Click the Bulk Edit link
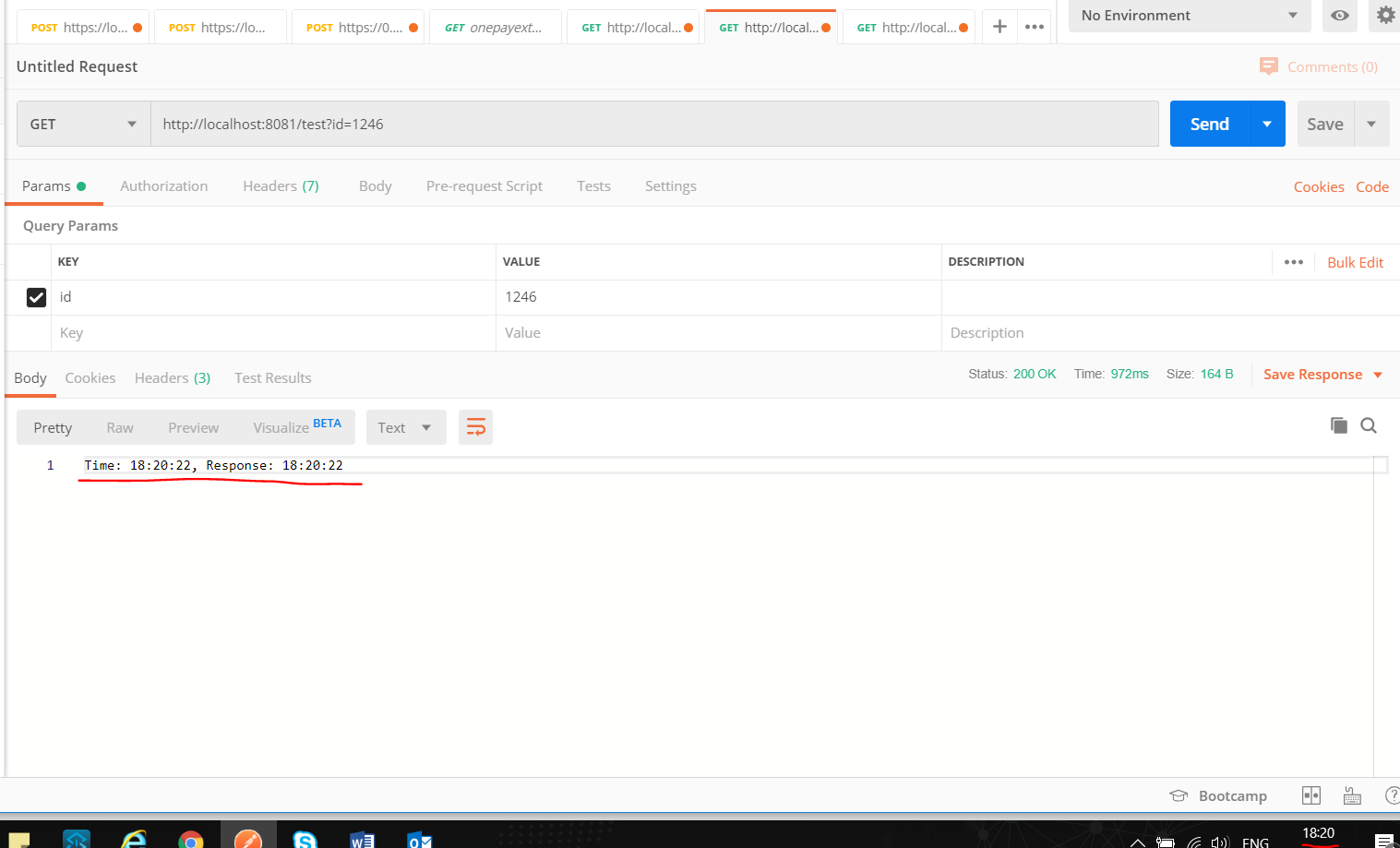Image resolution: width=1400 pixels, height=848 pixels. pos(1355,262)
